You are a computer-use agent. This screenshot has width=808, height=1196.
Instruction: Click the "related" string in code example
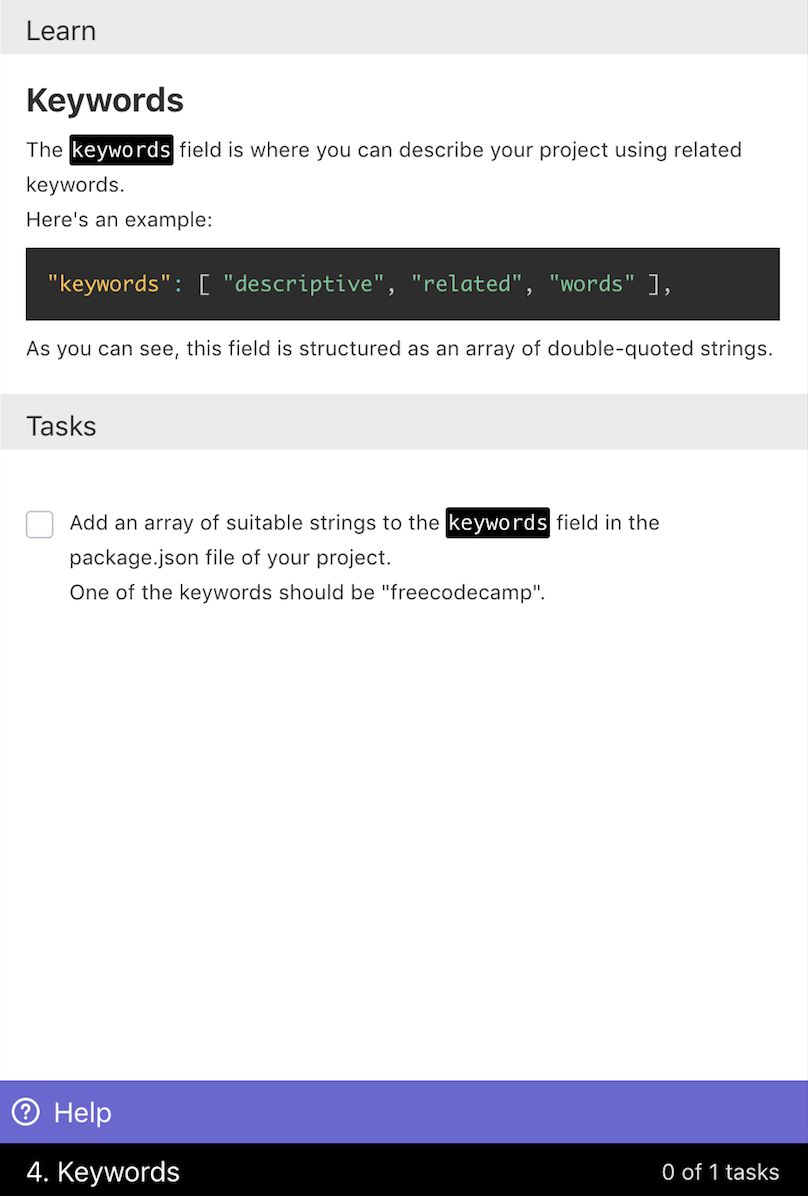[x=467, y=284]
